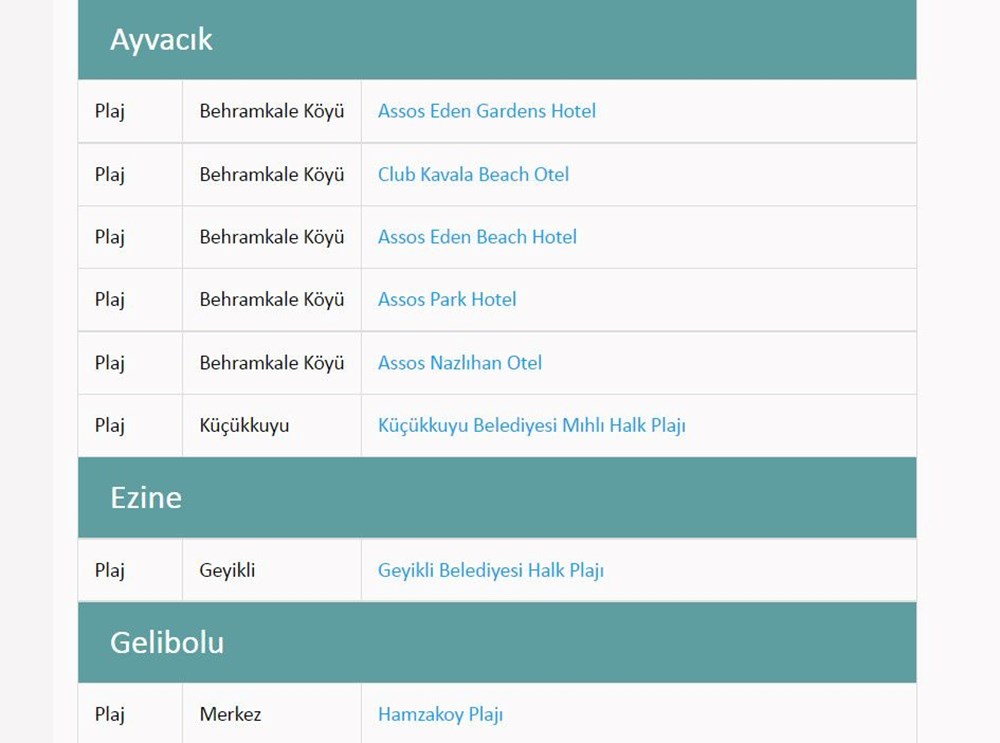
Task: Open the Assos Eden Beach Hotel link
Action: [477, 237]
